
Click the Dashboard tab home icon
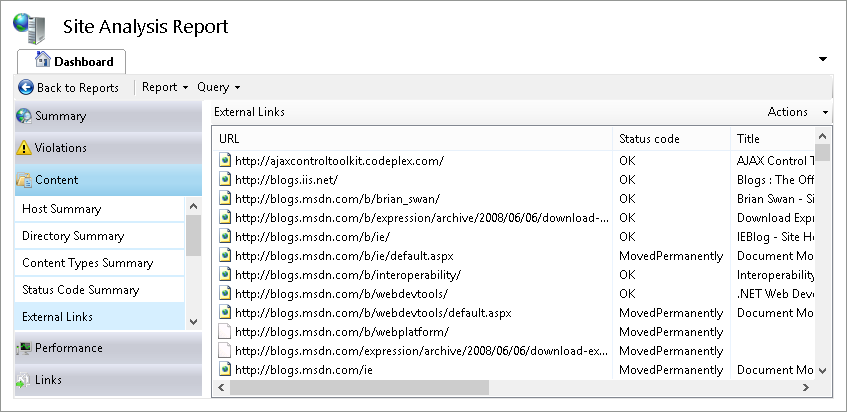tap(42, 61)
